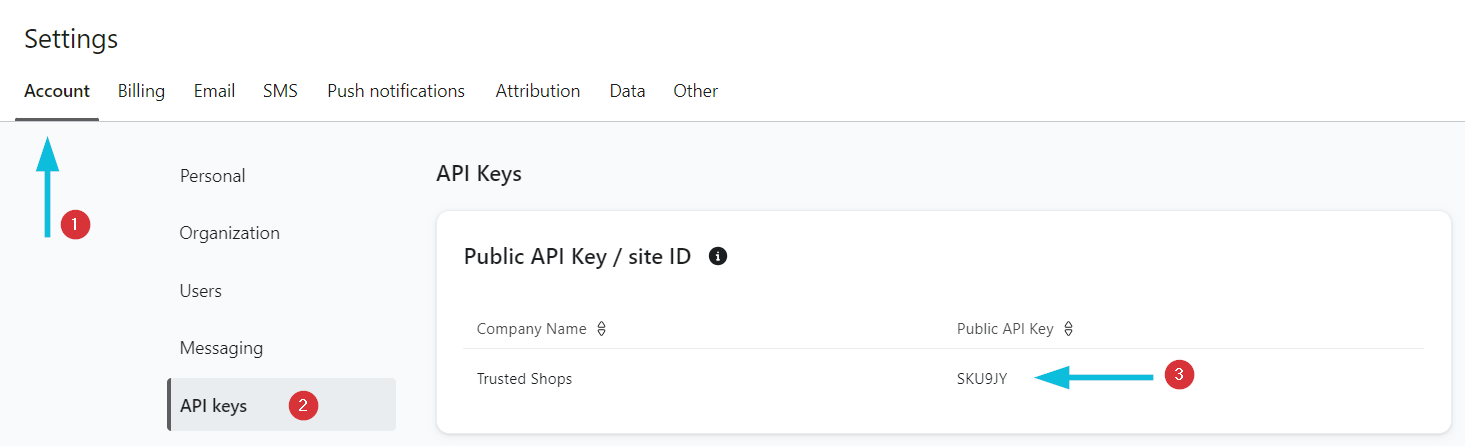This screenshot has height=446, width=1465.
Task: Go to the Users section
Action: point(200,291)
